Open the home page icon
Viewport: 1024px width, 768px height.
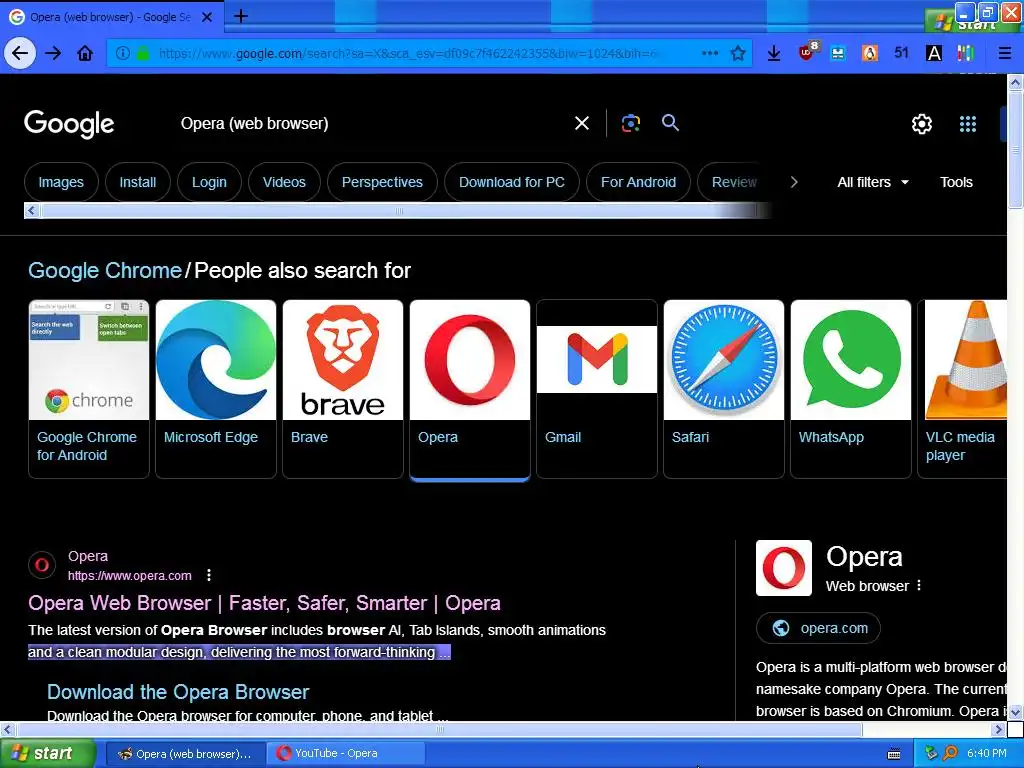point(85,53)
